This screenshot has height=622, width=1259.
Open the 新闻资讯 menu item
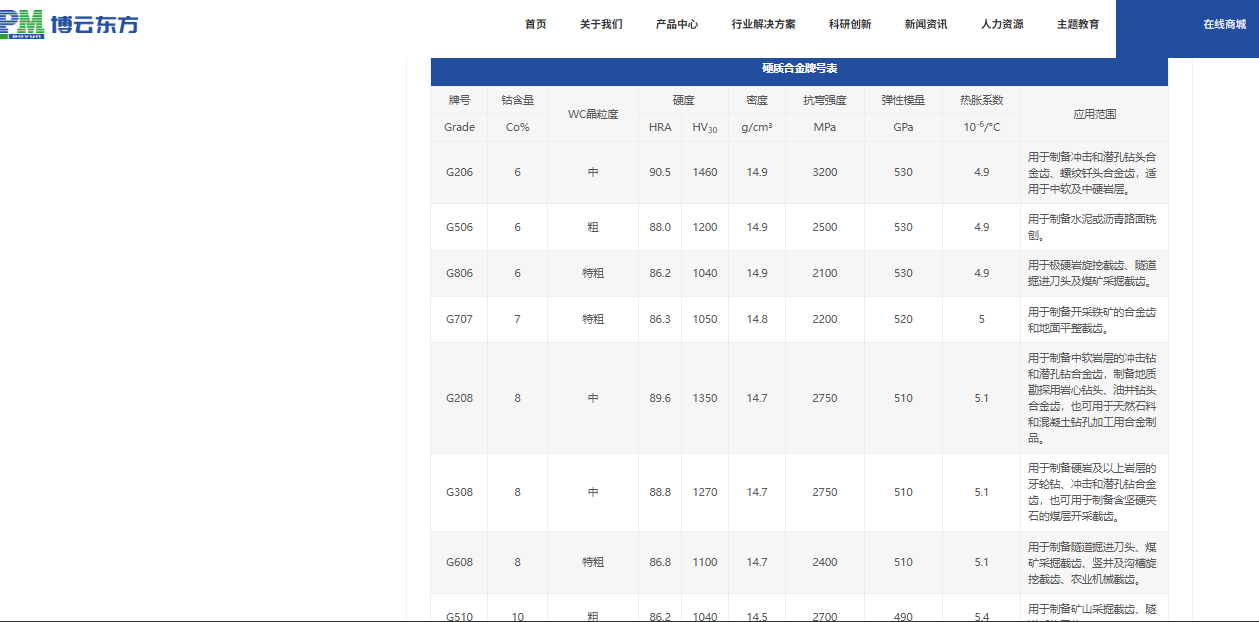[926, 24]
